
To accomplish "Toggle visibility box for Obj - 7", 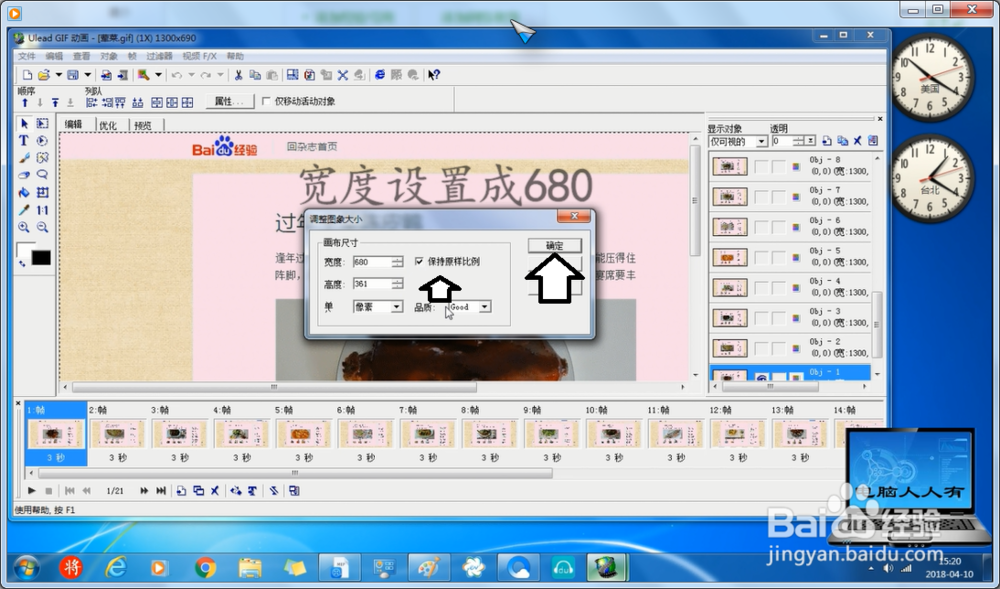I will [761, 197].
